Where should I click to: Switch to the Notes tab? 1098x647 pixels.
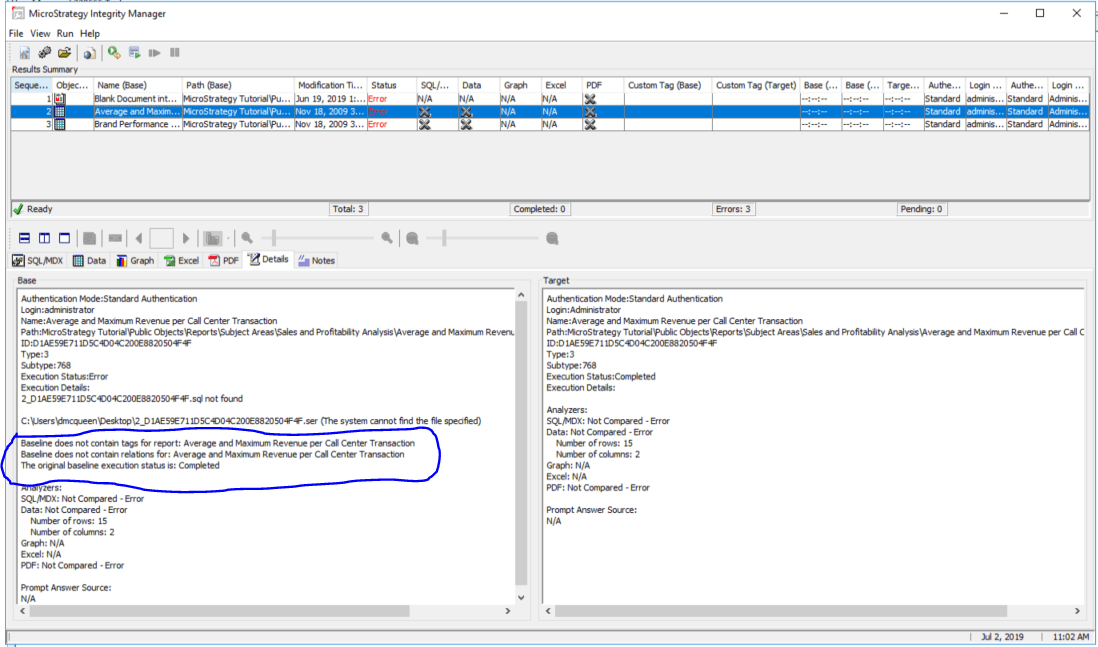[316, 260]
